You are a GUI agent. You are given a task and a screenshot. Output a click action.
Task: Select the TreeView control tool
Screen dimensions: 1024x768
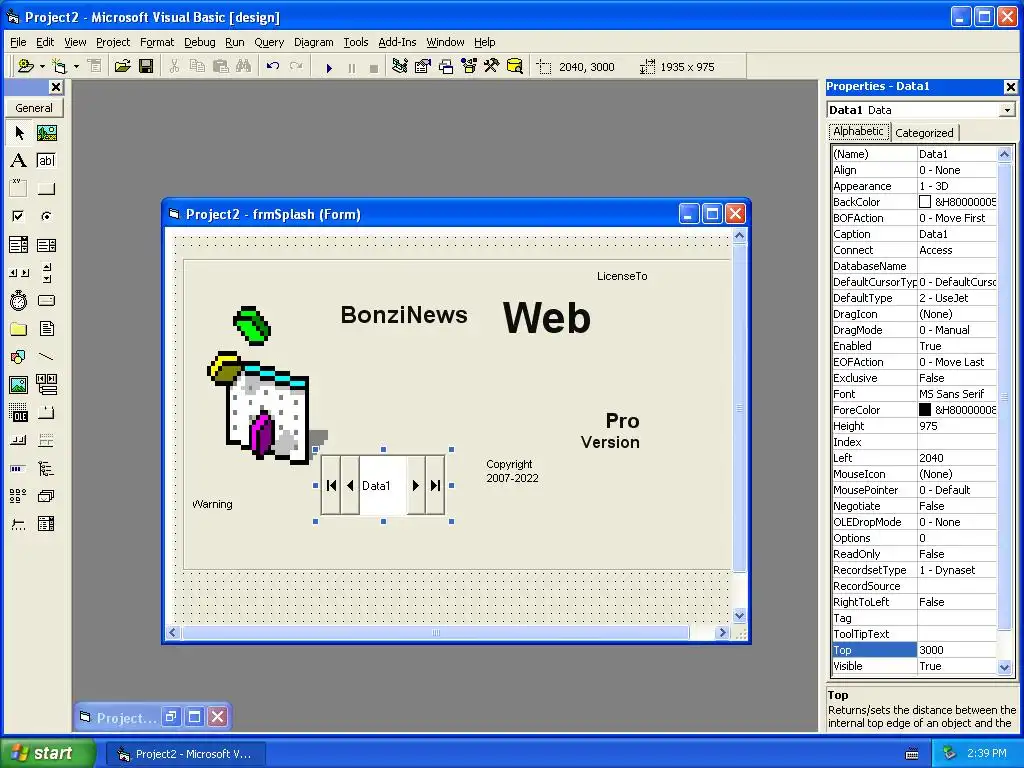coord(46,468)
